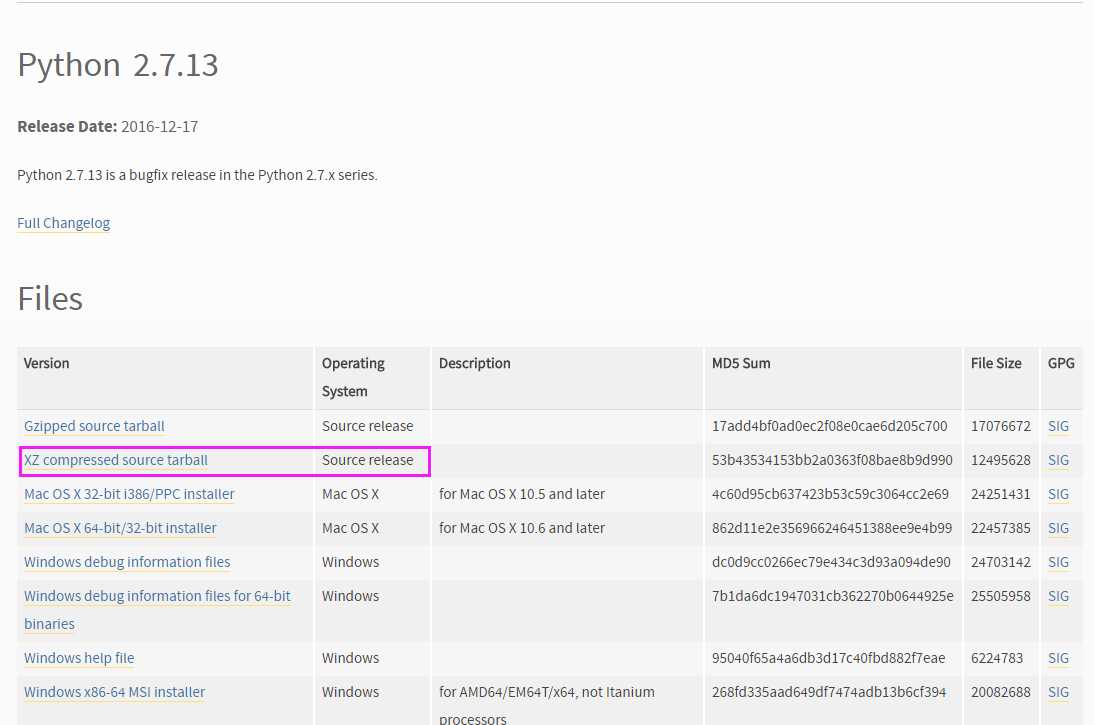This screenshot has height=725, width=1094.
Task: Open SIG link for Mac 64-bit/32-bit installer
Action: [x=1058, y=528]
